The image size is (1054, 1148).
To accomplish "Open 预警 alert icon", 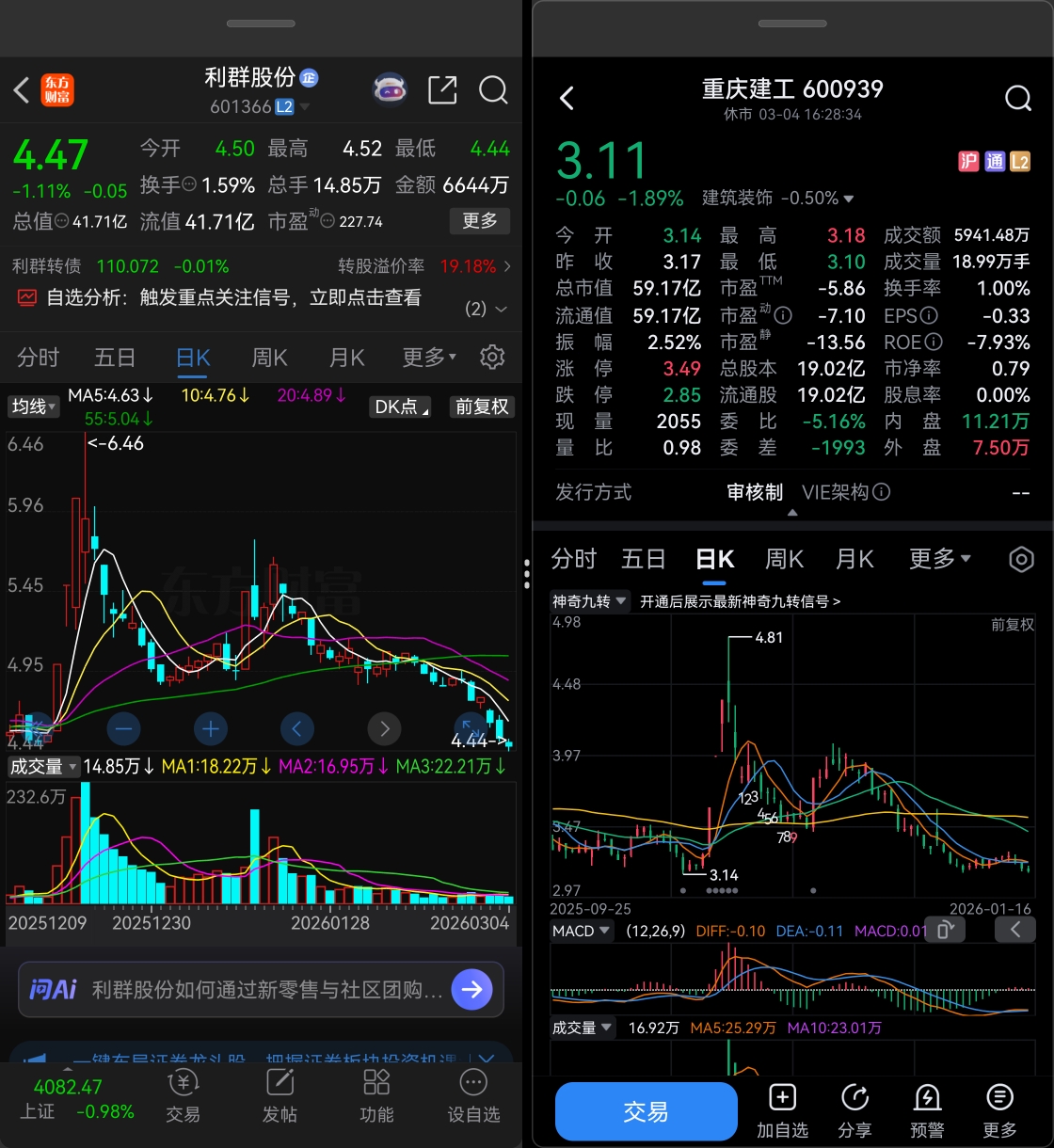I will pos(927,1110).
